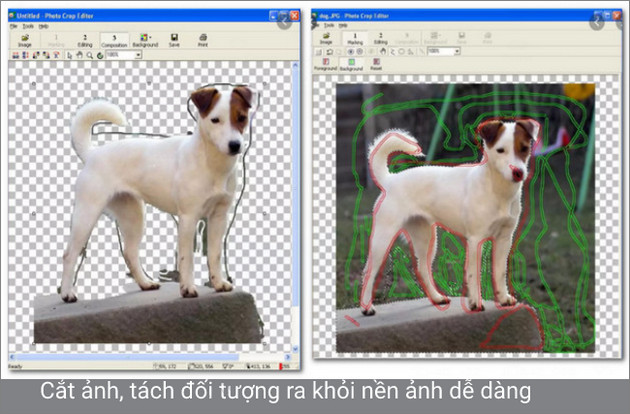
Task: Select the hand pan tool in dog.JPG window
Action: pyautogui.click(x=383, y=51)
